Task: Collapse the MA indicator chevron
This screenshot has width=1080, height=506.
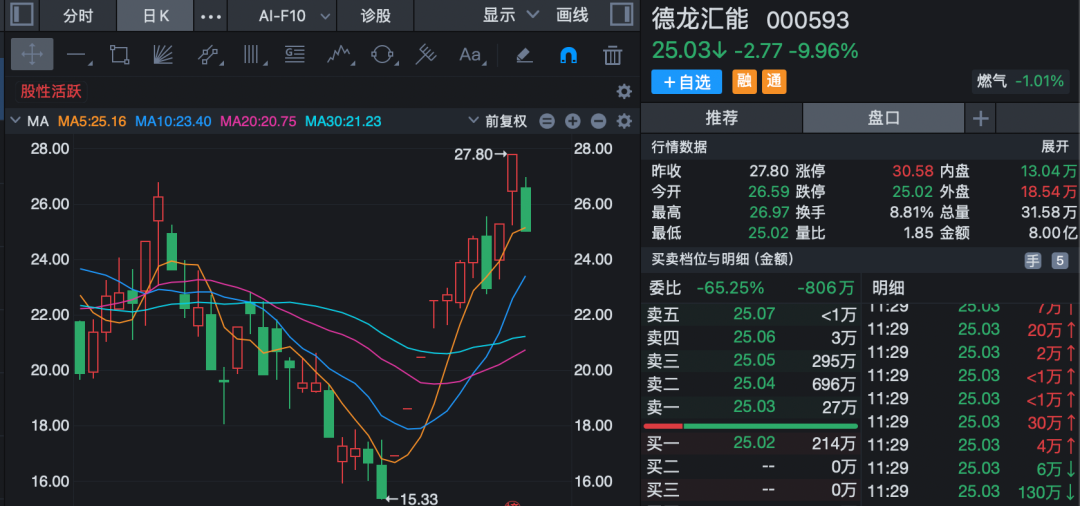Action: [x=17, y=122]
